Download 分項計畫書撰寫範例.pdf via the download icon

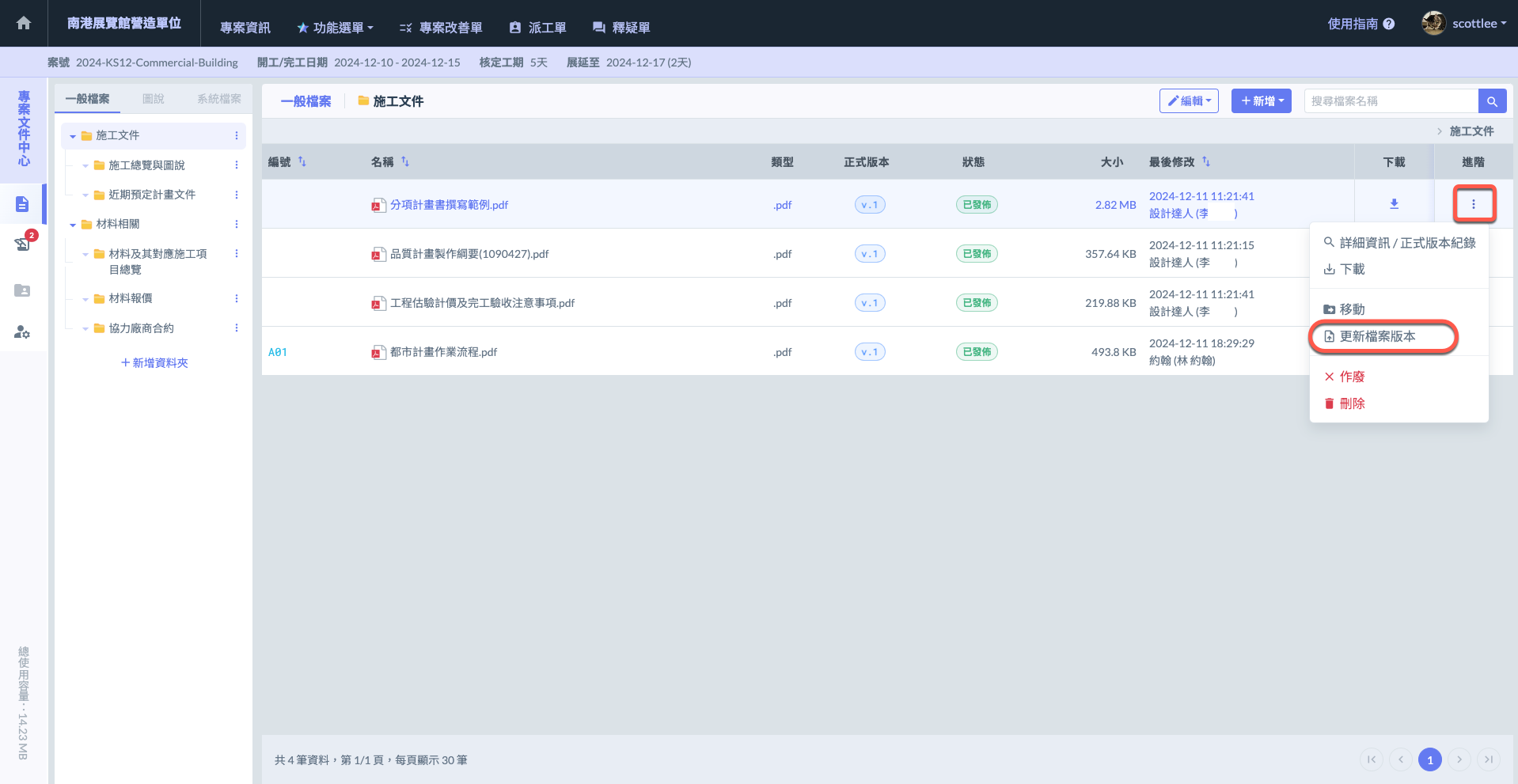1394,204
